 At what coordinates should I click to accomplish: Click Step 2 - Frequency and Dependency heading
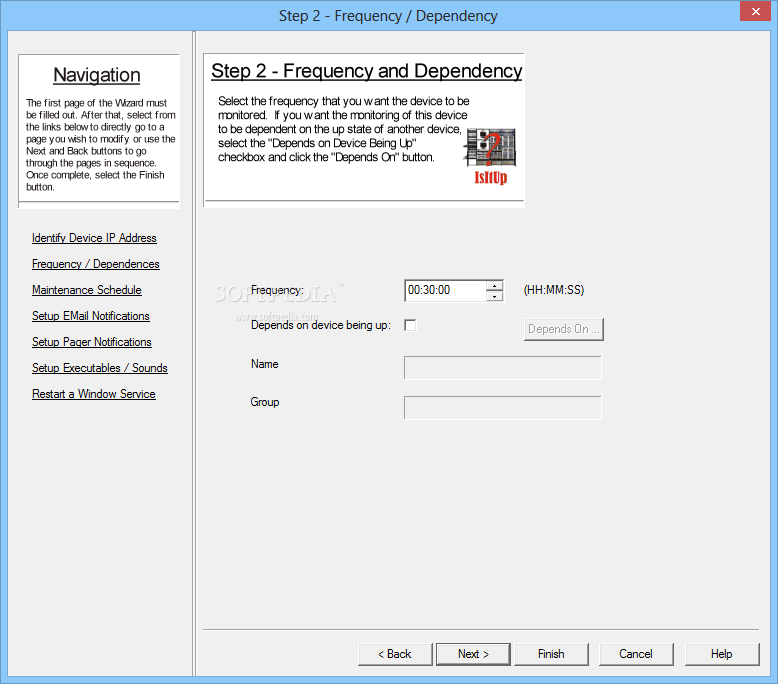point(367,71)
